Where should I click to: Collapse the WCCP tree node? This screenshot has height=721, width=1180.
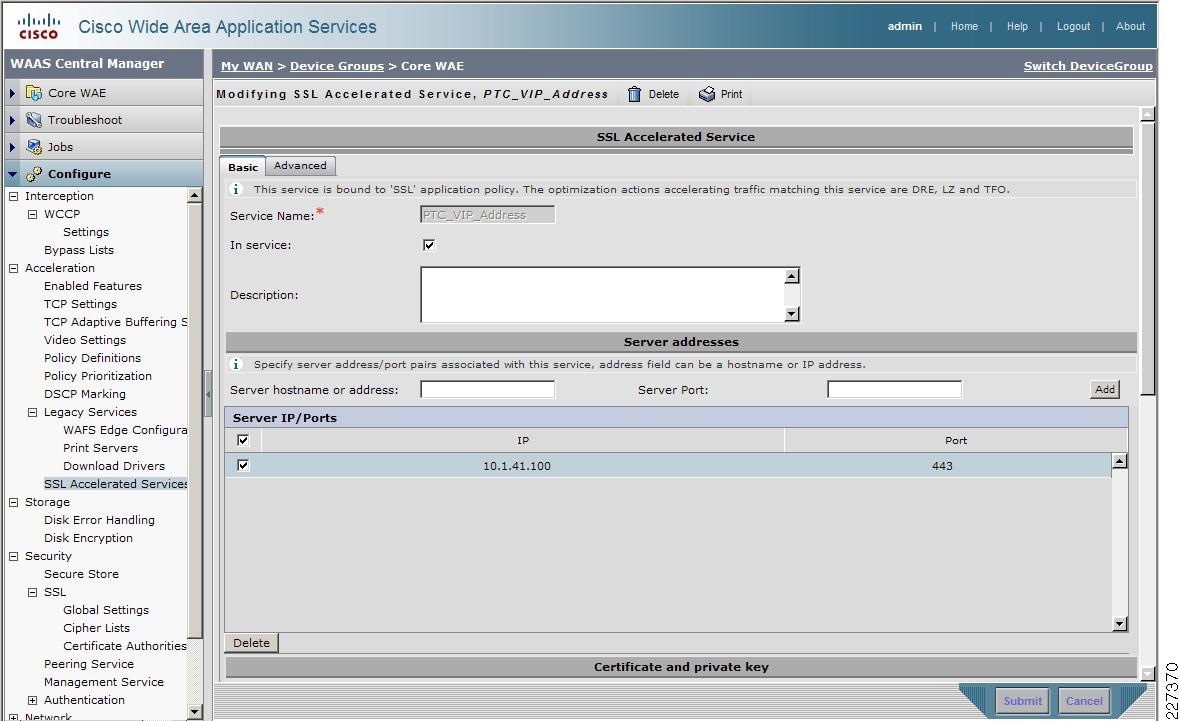[x=32, y=214]
